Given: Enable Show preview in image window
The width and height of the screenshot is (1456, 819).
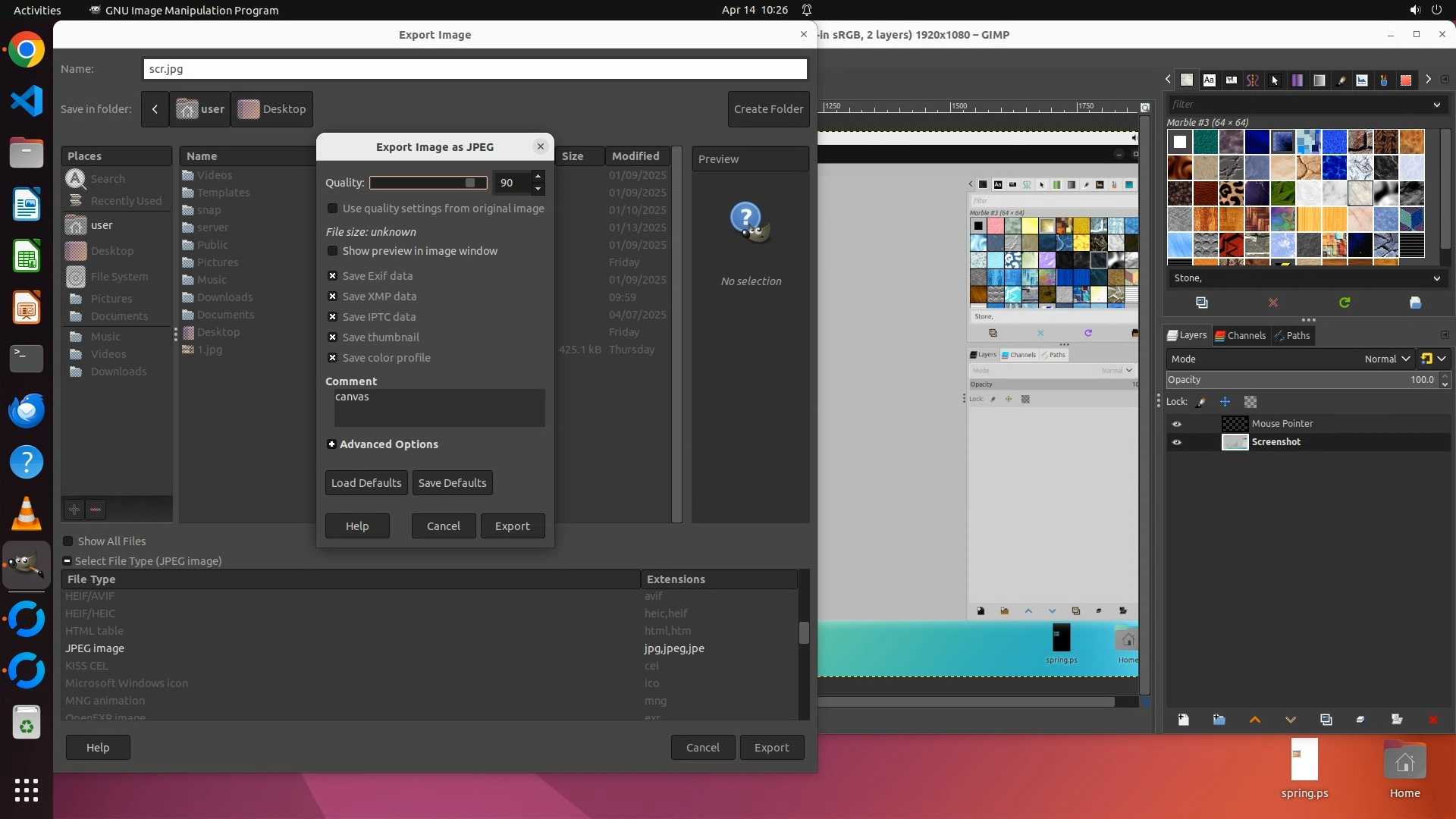Looking at the screenshot, I should (x=332, y=251).
